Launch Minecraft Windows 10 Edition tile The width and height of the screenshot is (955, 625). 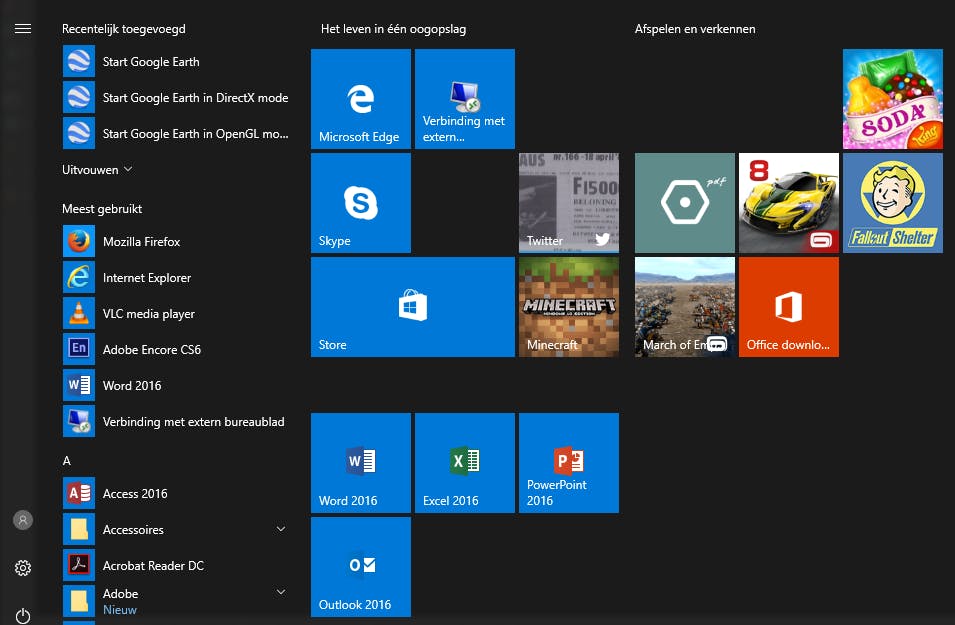coord(568,307)
